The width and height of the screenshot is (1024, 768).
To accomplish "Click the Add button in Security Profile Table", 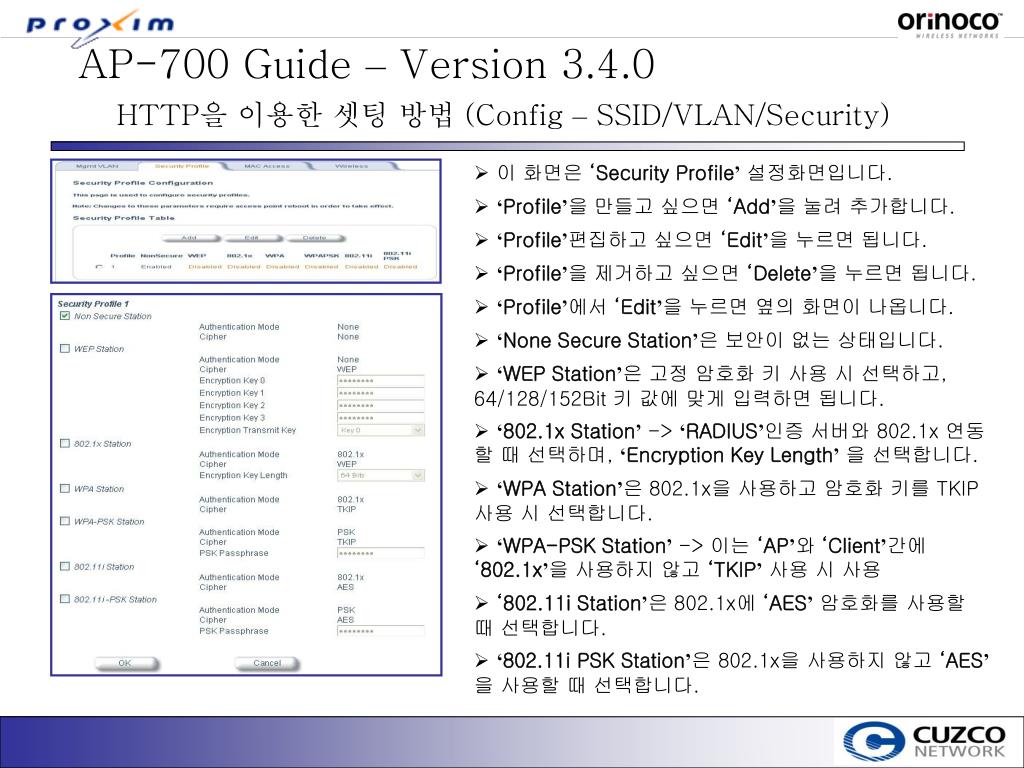I will [189, 238].
